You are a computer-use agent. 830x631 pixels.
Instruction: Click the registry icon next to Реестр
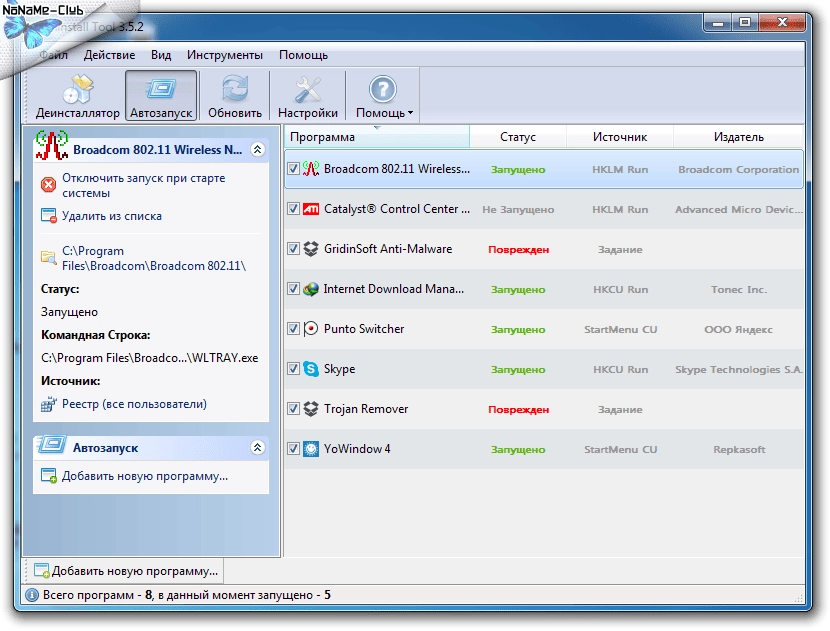click(48, 404)
